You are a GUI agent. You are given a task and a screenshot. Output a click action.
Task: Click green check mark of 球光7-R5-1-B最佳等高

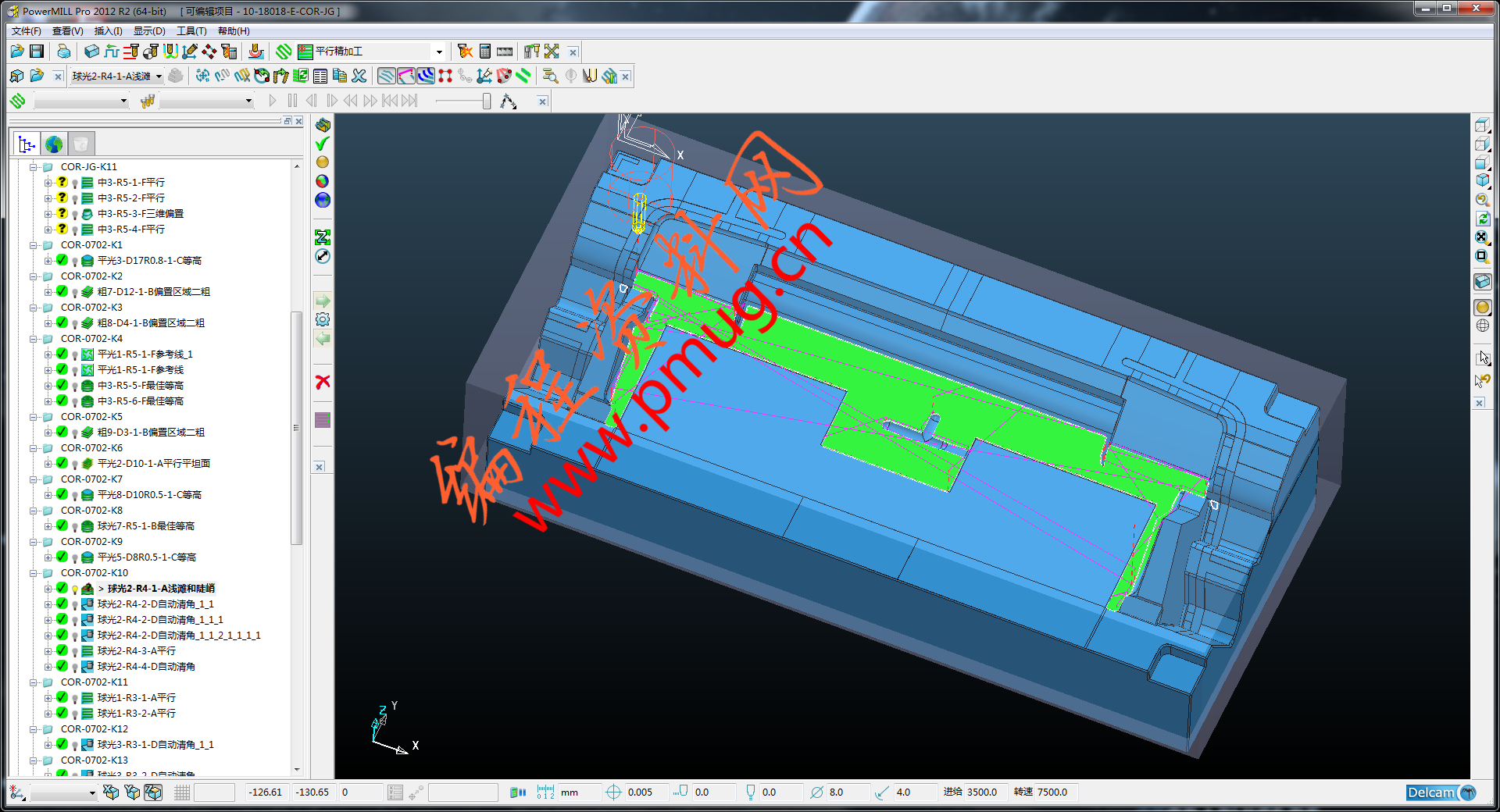pyautogui.click(x=62, y=525)
